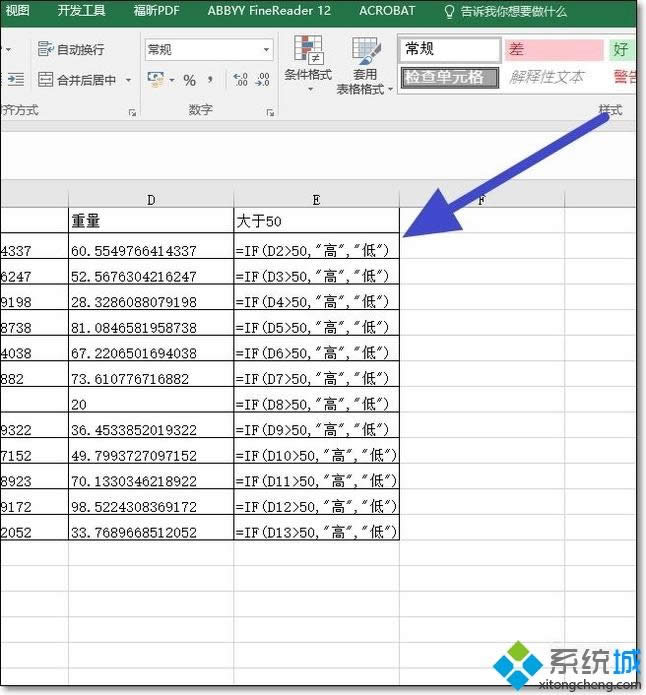The width and height of the screenshot is (646, 695).
Task: Apply the 差 cell style
Action: (554, 50)
